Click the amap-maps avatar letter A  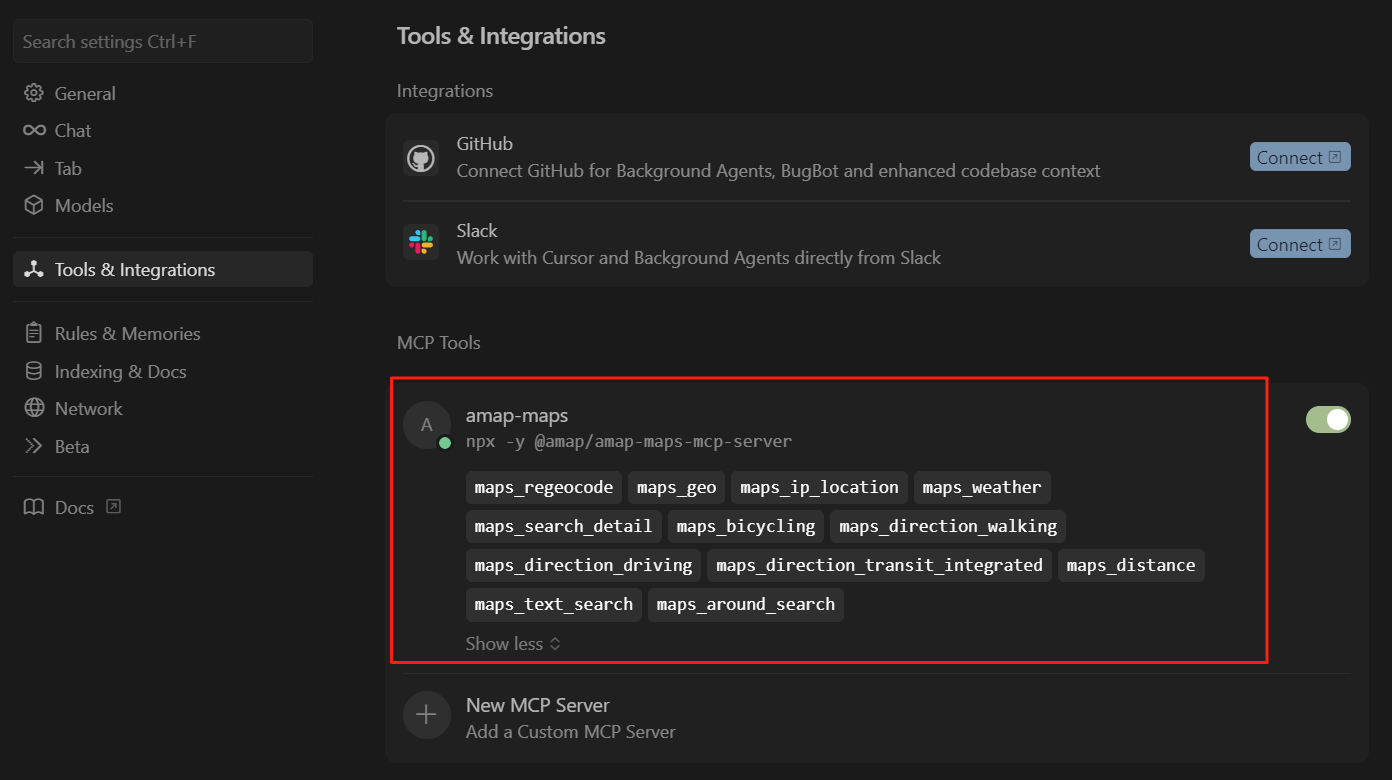427,425
